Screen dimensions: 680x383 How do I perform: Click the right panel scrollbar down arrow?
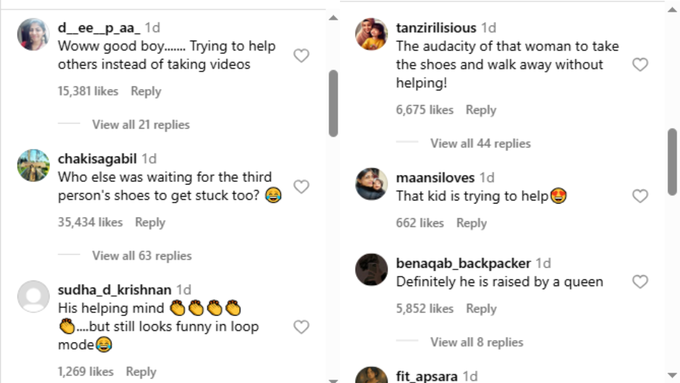pos(672,375)
